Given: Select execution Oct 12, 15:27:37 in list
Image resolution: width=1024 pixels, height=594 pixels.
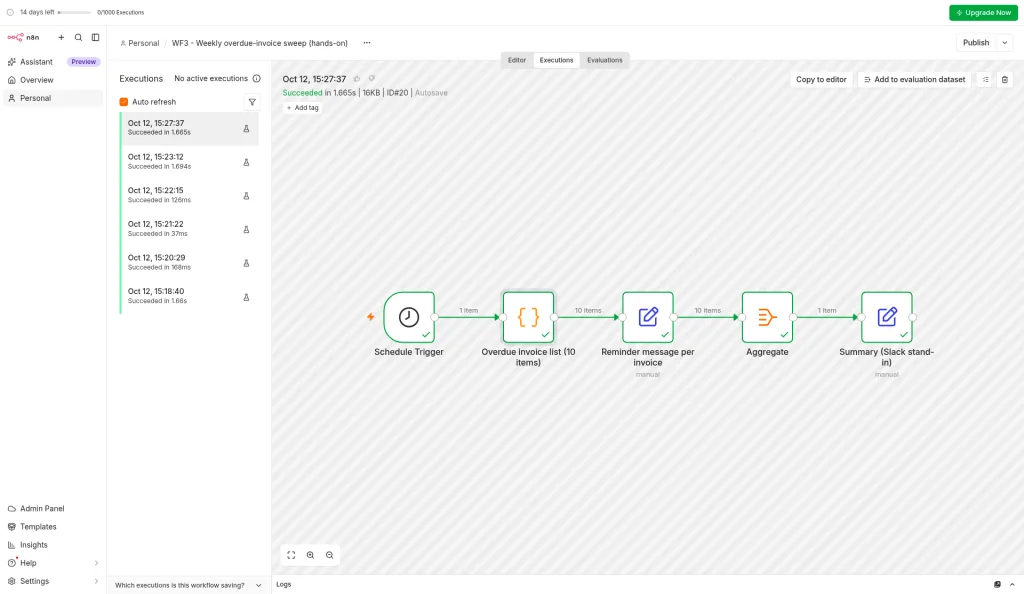Looking at the screenshot, I should point(189,128).
